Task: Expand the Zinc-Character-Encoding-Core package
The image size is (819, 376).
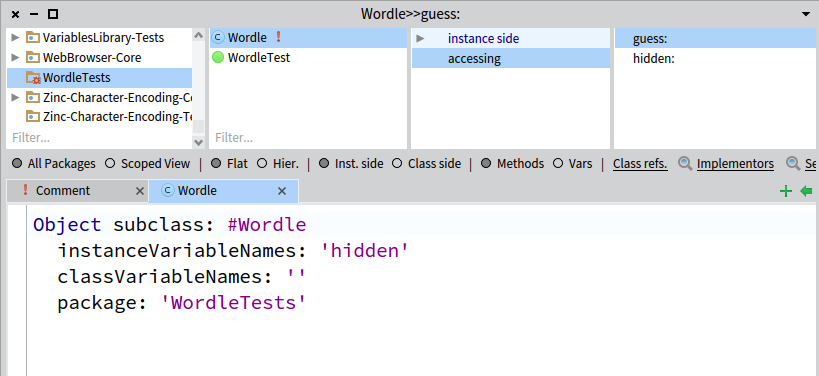Action: 15,97
